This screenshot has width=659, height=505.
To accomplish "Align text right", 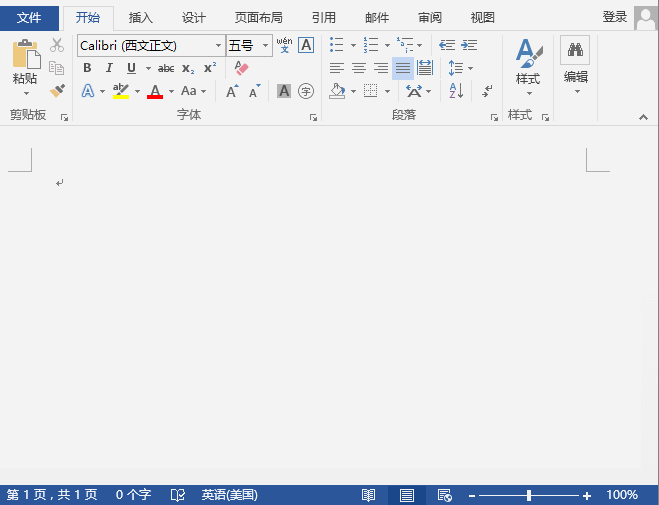I will point(381,68).
